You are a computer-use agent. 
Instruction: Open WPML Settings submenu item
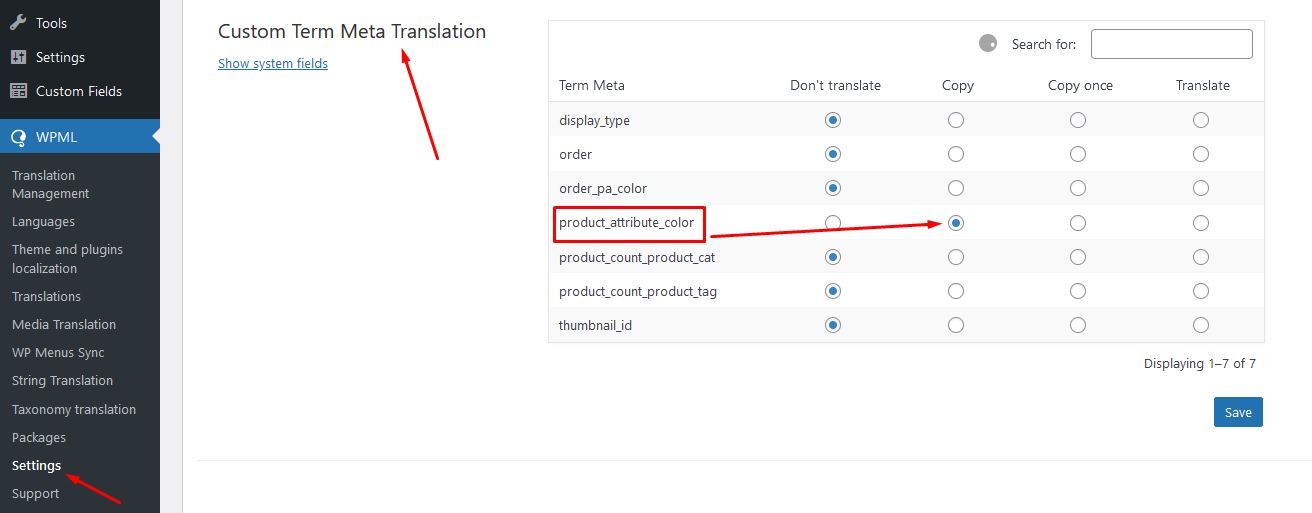[36, 465]
